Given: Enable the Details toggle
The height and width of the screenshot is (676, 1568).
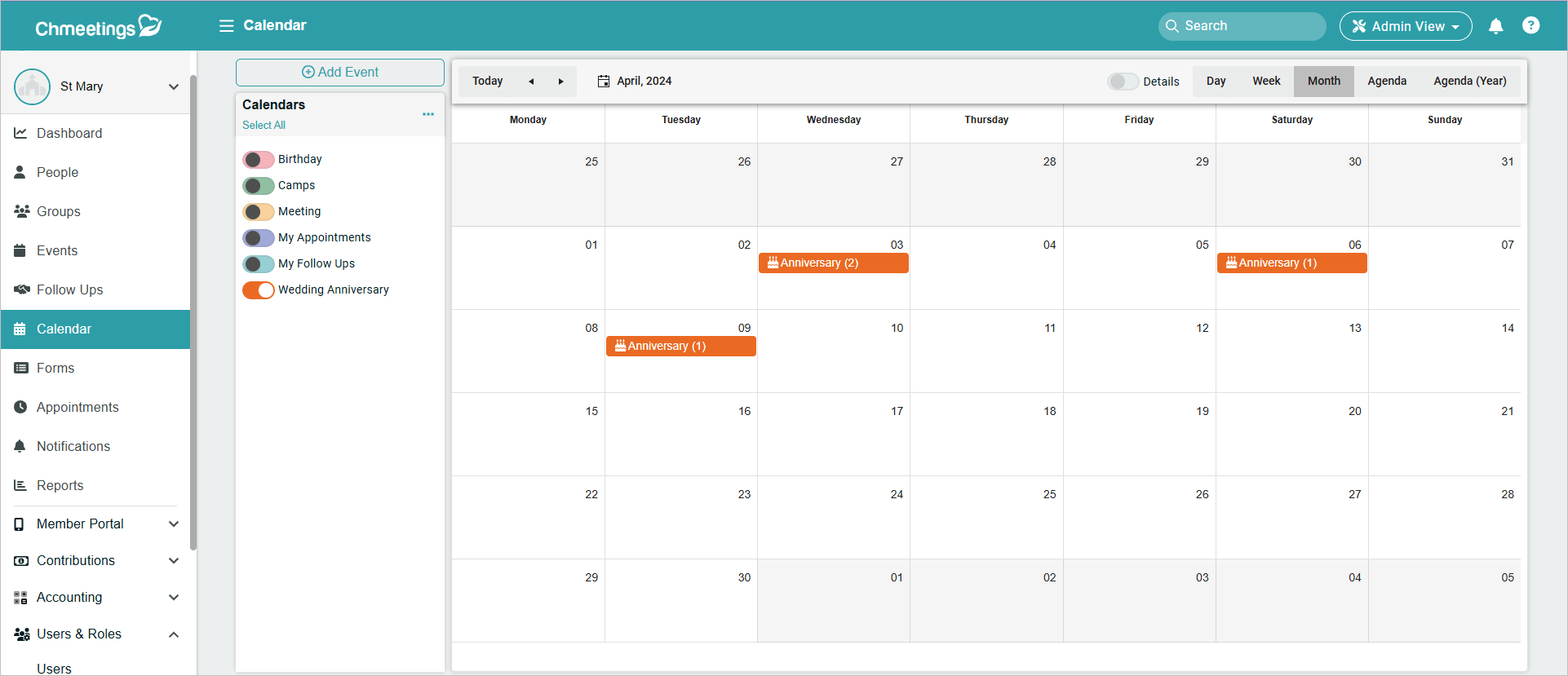Looking at the screenshot, I should pyautogui.click(x=1123, y=82).
